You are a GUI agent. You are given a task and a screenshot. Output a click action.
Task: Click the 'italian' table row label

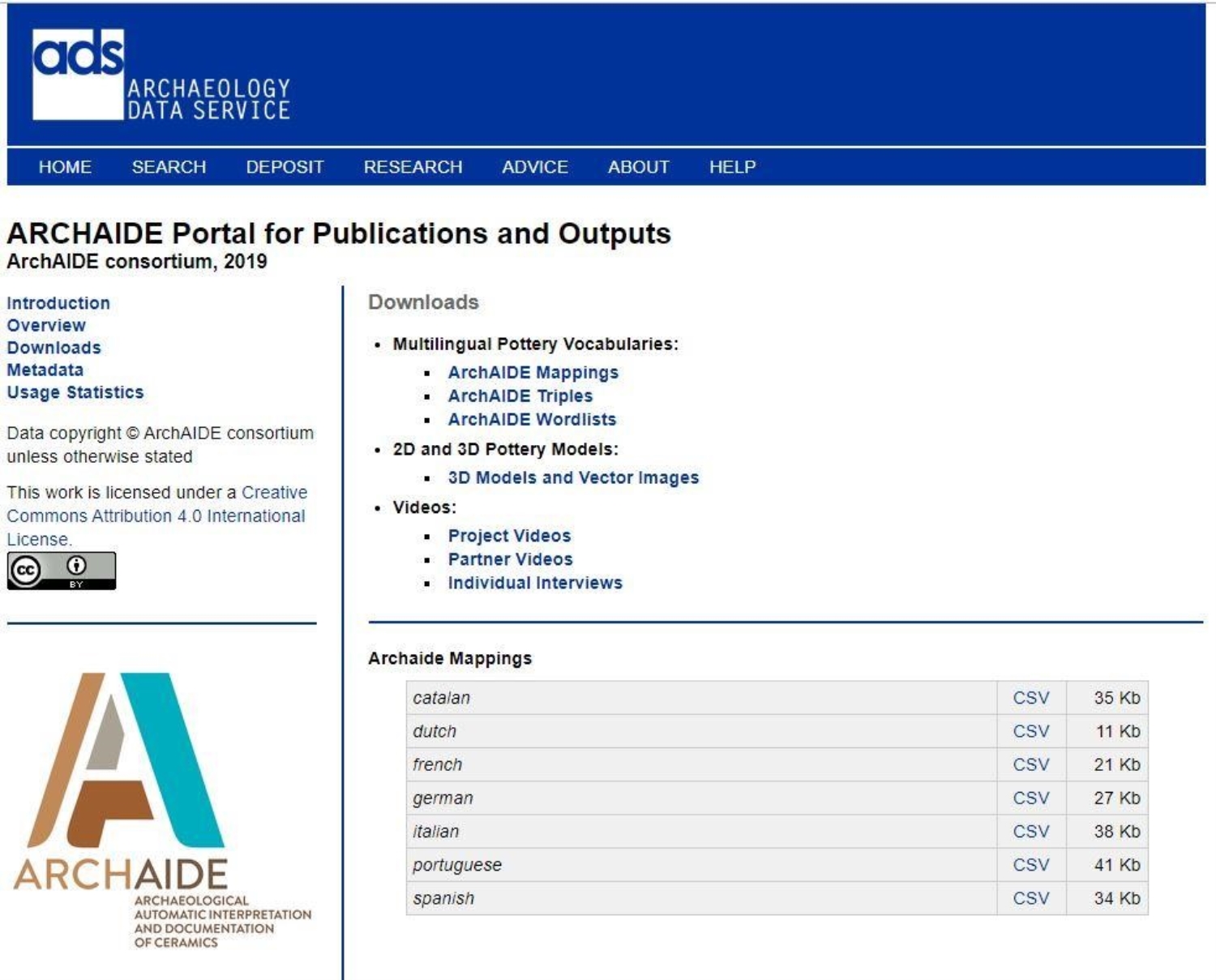point(435,832)
